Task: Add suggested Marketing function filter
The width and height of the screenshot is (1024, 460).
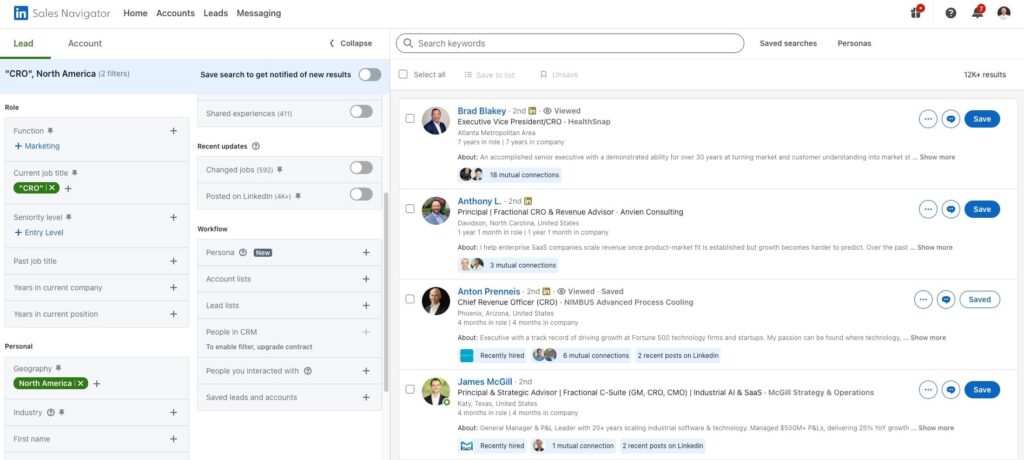Action: [37, 146]
